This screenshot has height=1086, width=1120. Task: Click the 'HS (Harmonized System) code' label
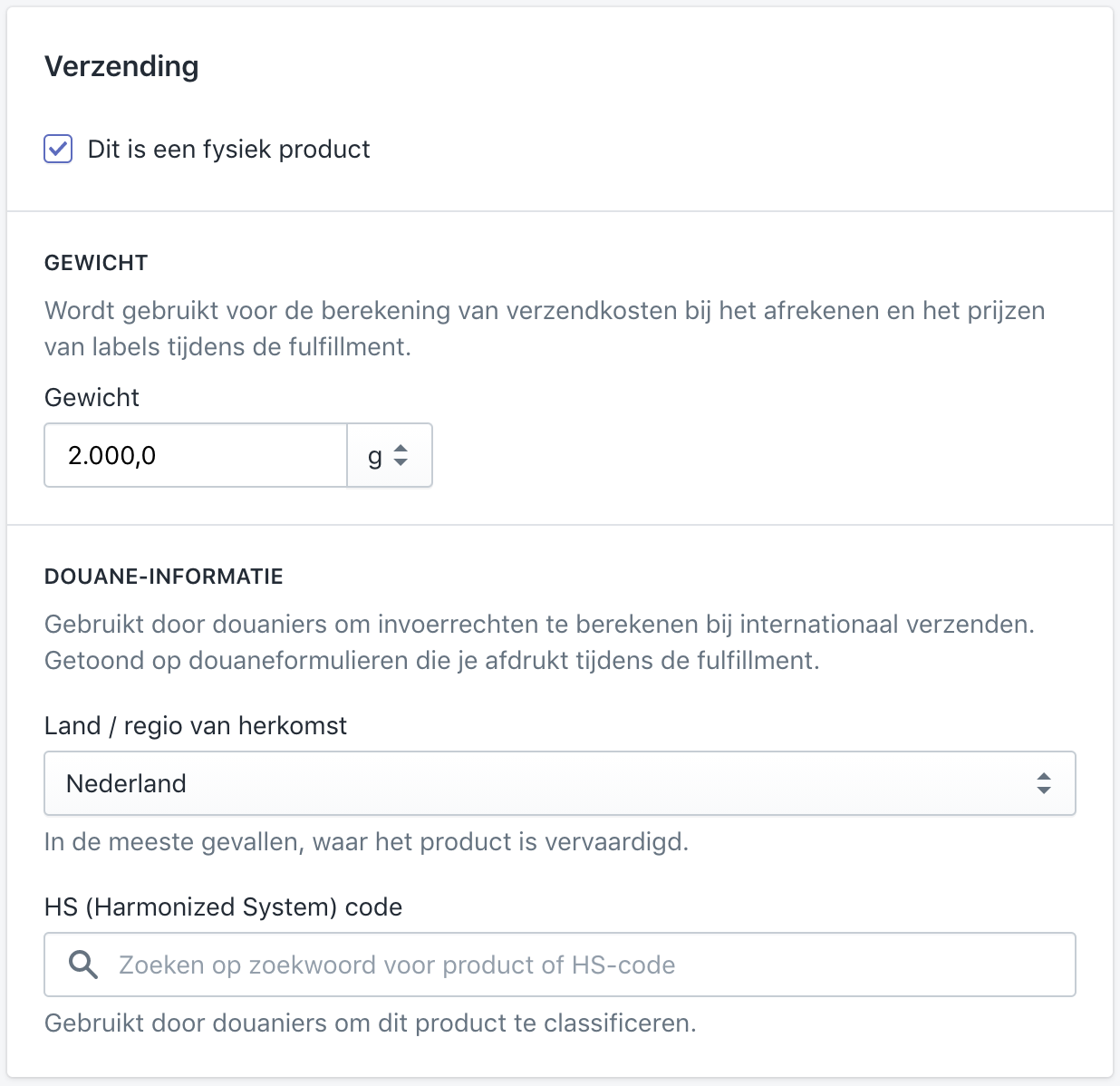click(x=223, y=907)
